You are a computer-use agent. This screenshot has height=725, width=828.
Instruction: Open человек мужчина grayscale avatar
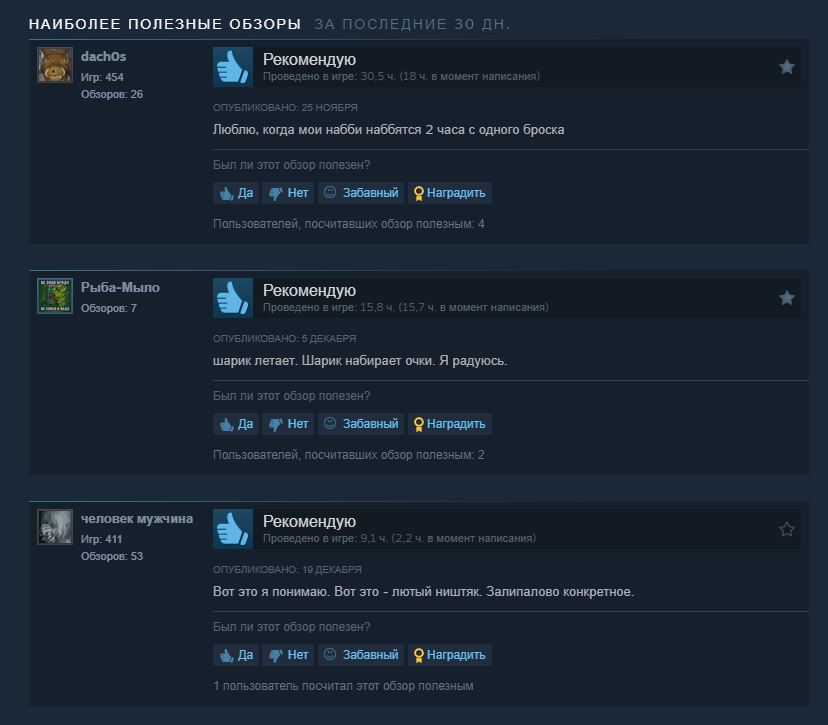(55, 527)
